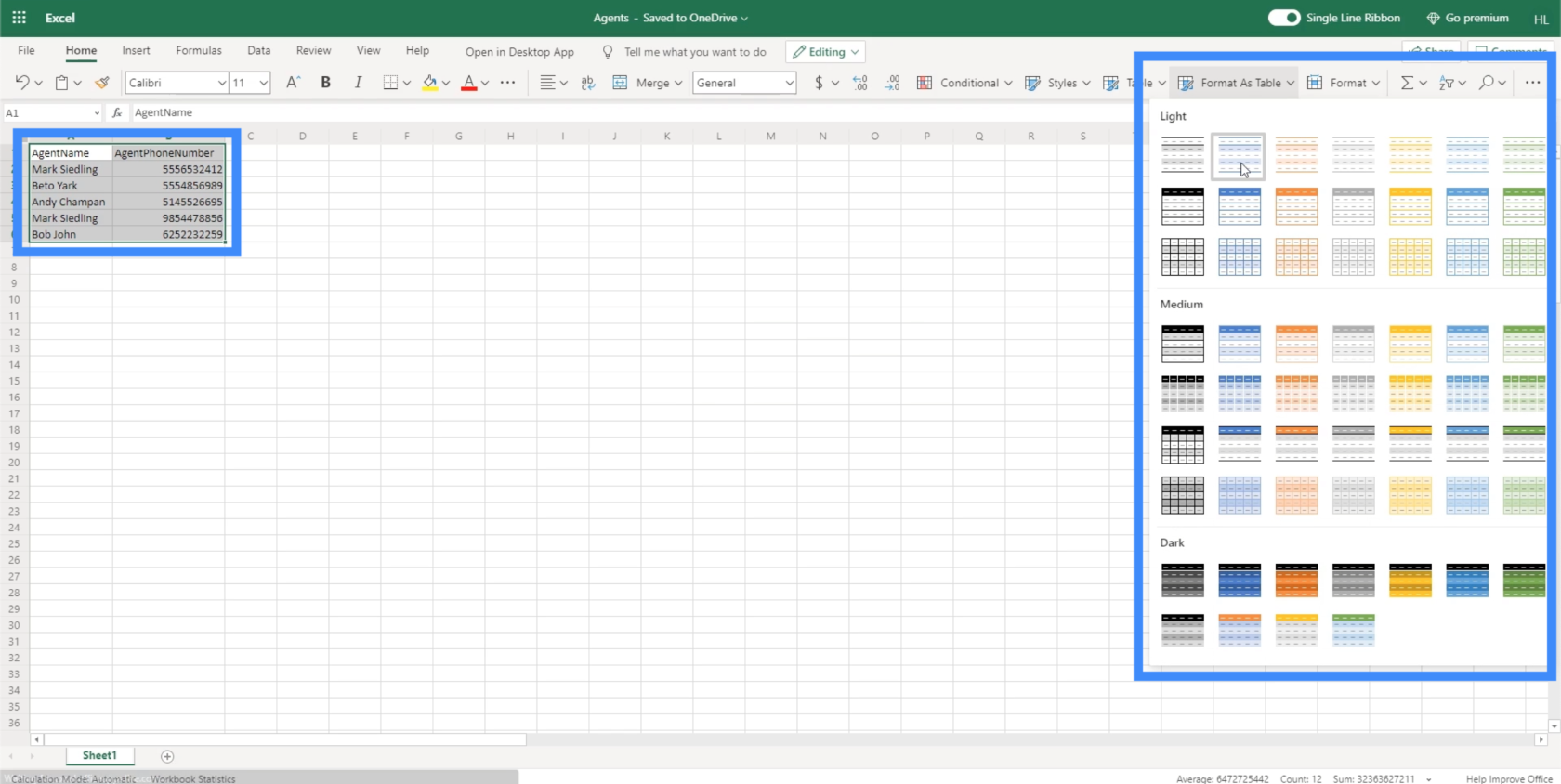
Task: Toggle the Single Line Ribbon switch
Action: (1284, 18)
